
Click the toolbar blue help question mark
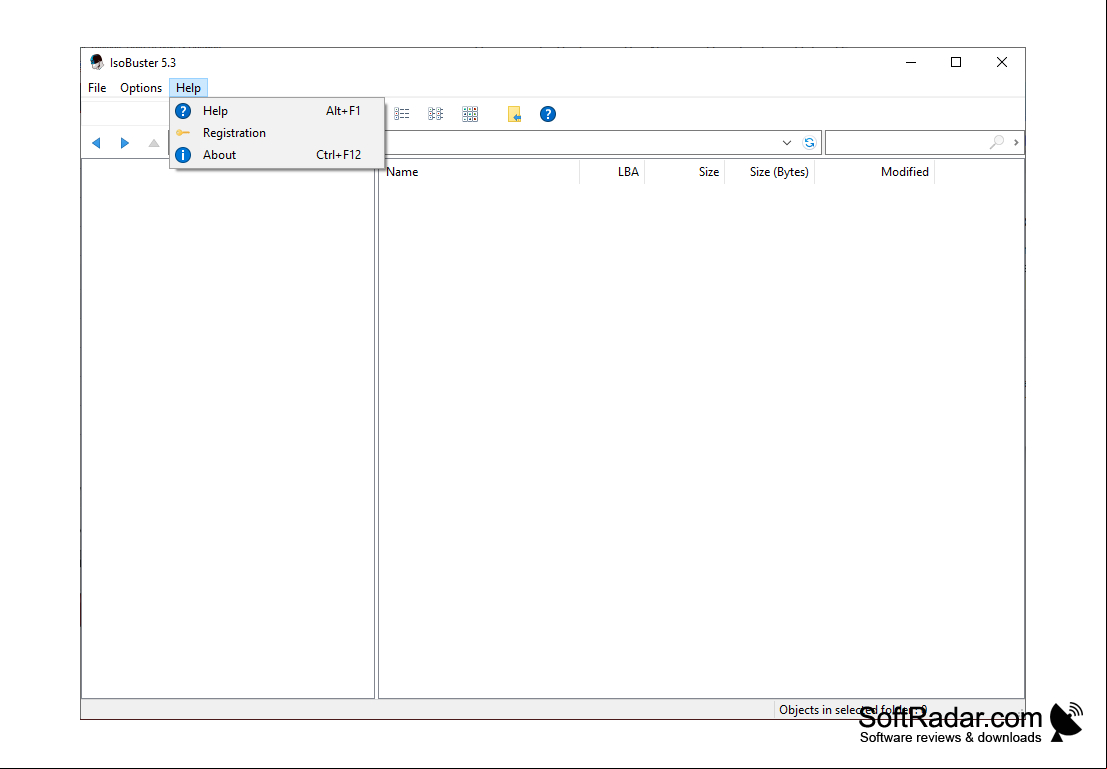point(548,114)
